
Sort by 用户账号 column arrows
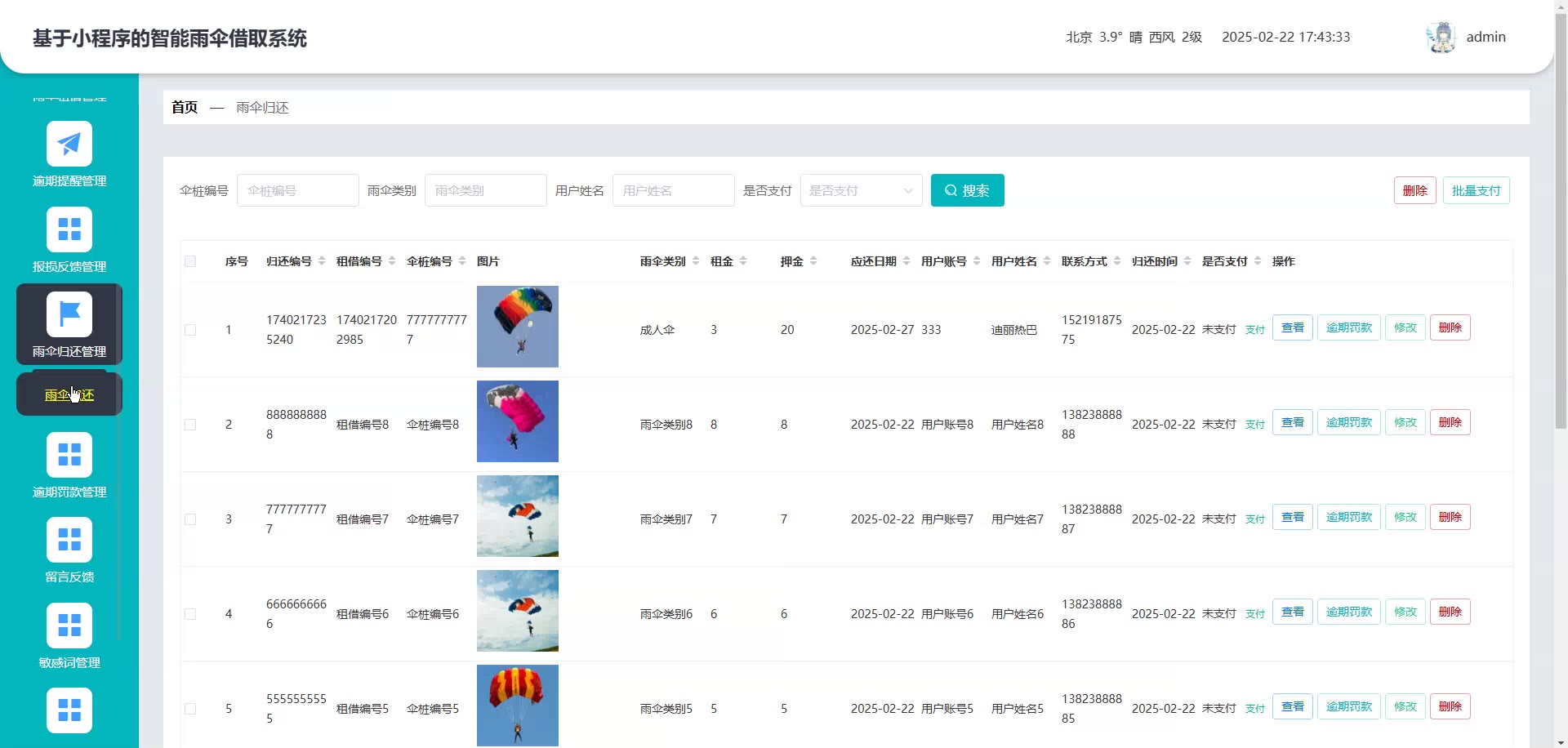pyautogui.click(x=977, y=261)
